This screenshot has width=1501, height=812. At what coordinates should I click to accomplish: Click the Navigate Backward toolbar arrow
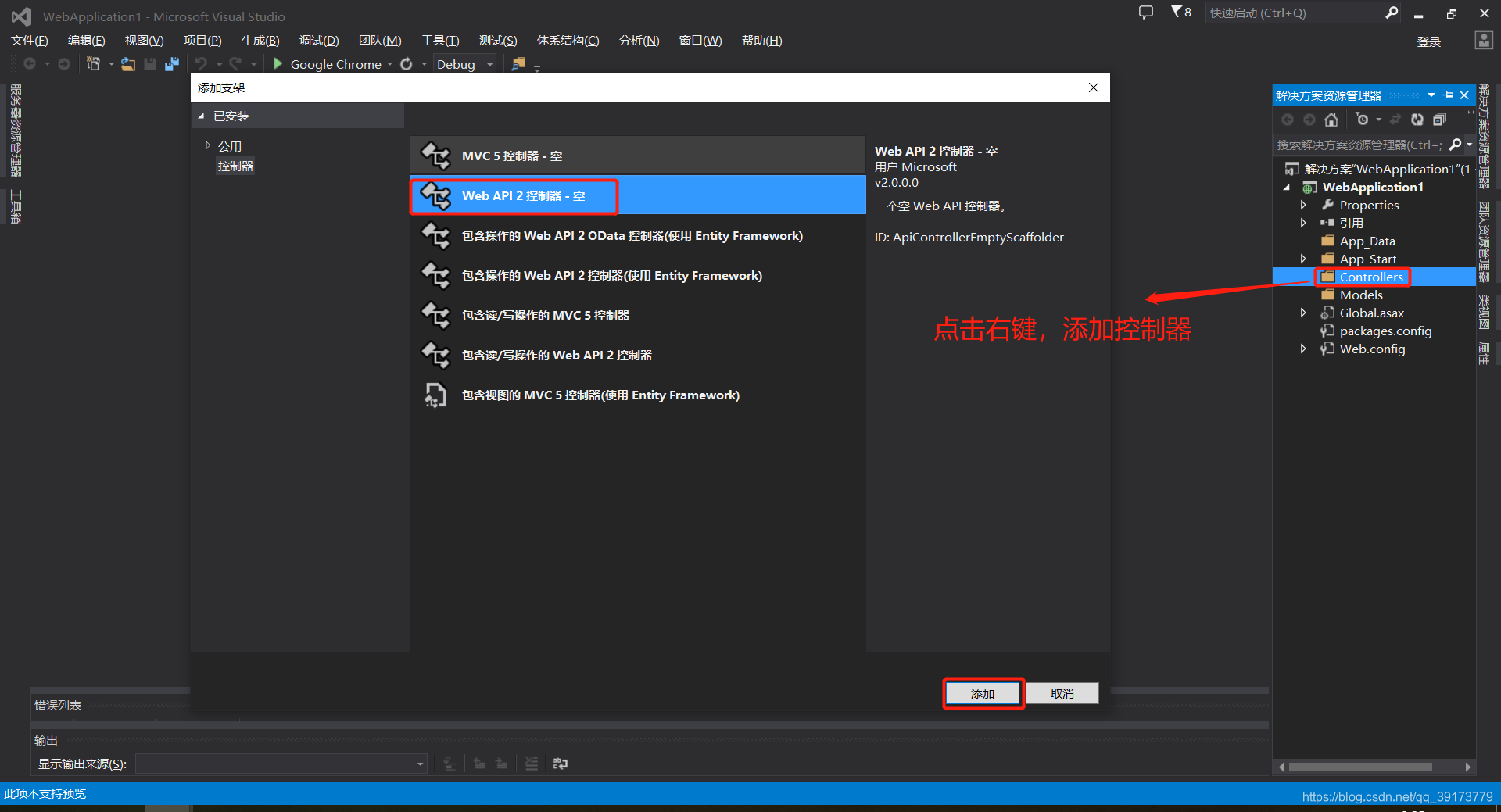(30, 64)
